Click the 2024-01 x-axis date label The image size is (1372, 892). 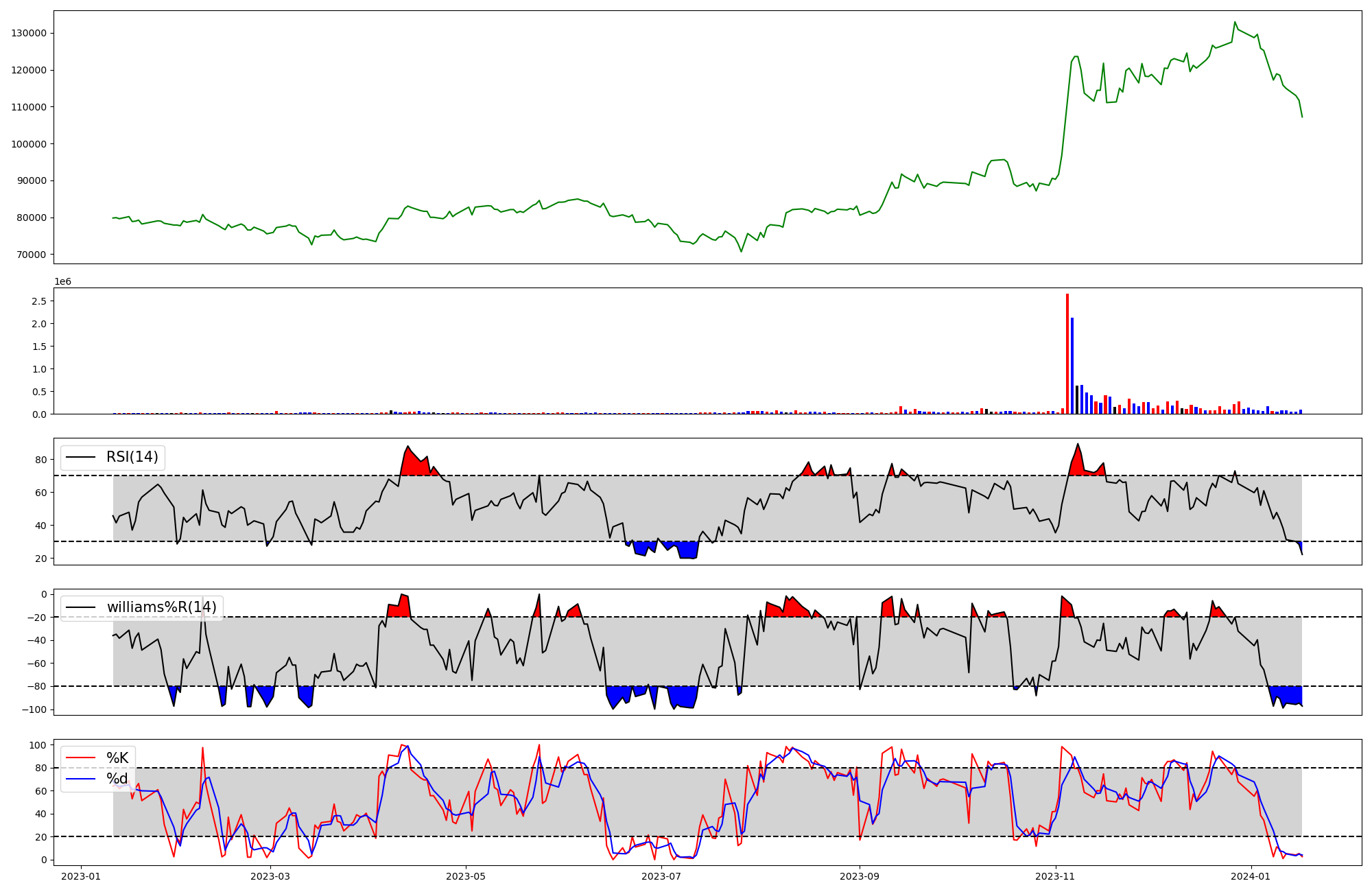(1251, 876)
